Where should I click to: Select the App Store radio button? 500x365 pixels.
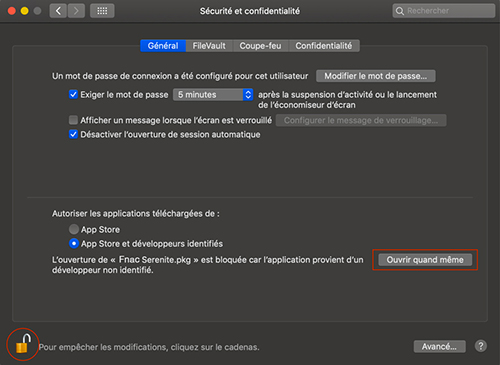pos(74,229)
